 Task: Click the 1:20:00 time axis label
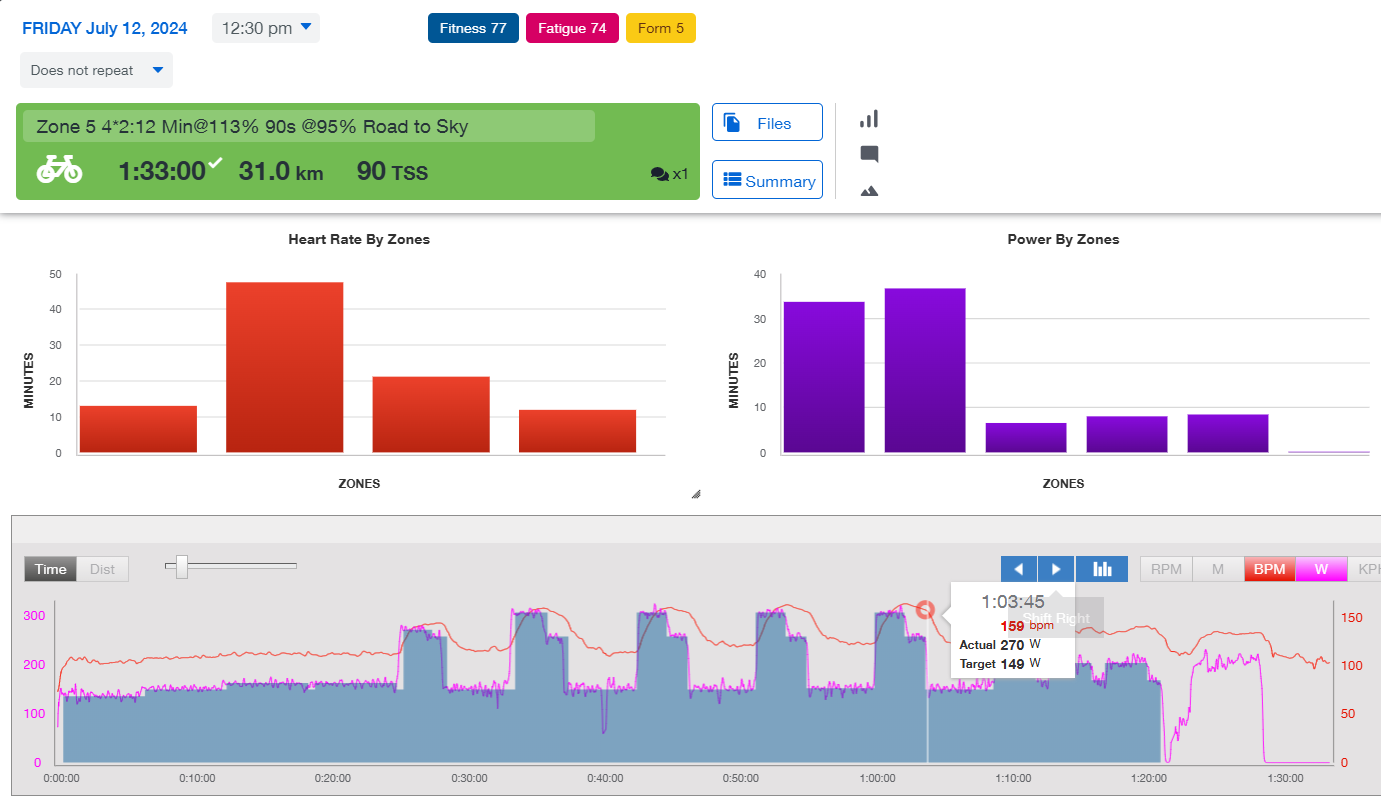1149,778
